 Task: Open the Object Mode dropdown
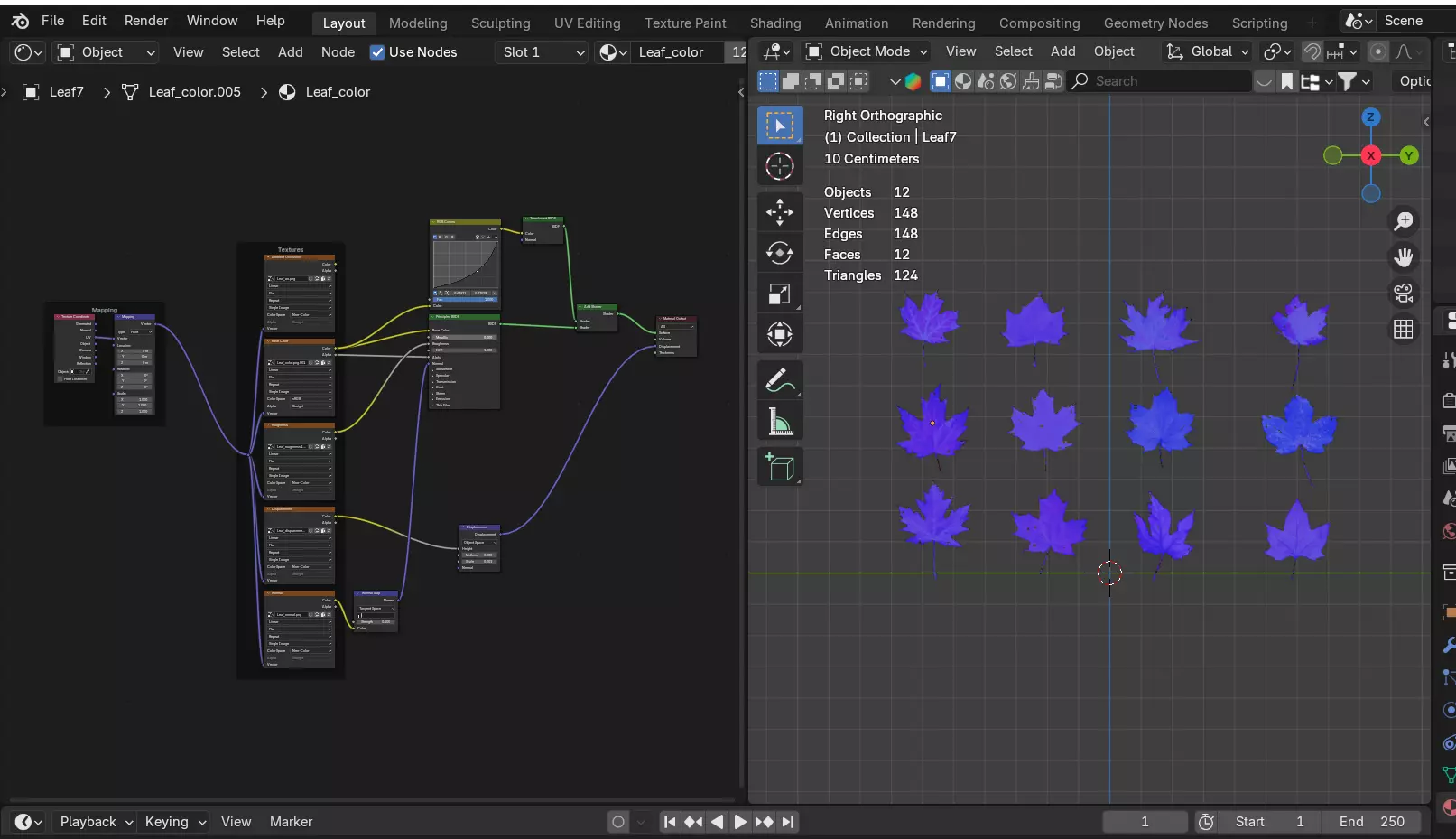pos(867,51)
